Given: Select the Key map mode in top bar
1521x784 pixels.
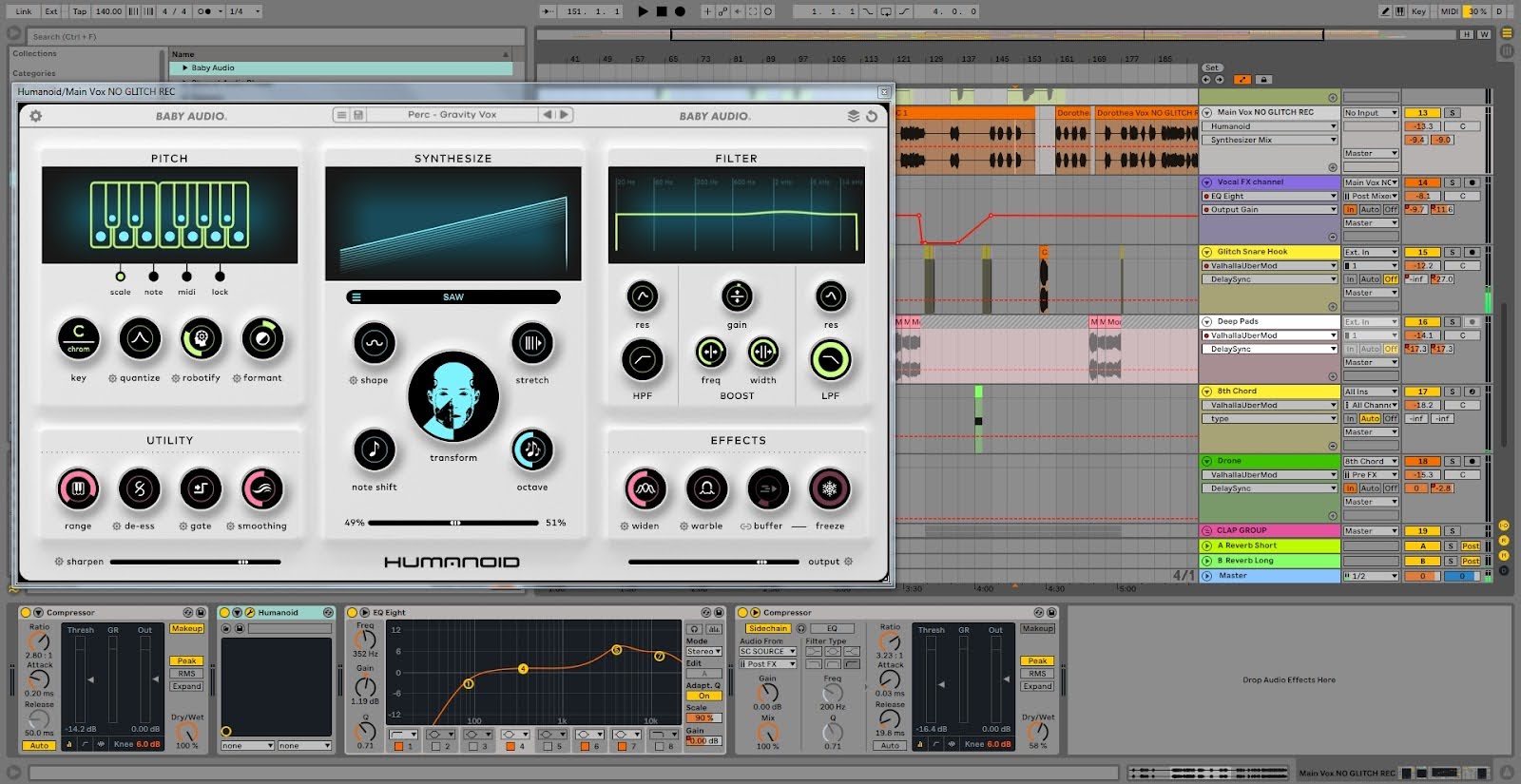Looking at the screenshot, I should [x=1418, y=11].
